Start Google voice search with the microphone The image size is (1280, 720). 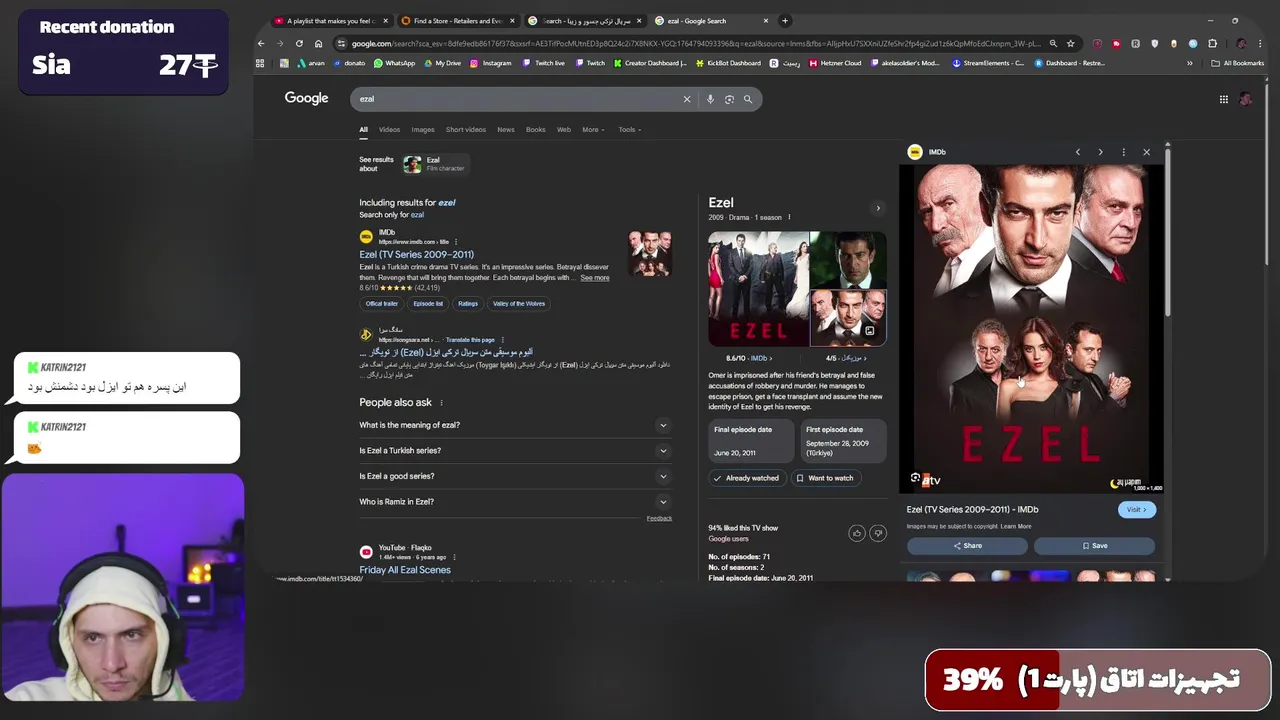pyautogui.click(x=710, y=99)
